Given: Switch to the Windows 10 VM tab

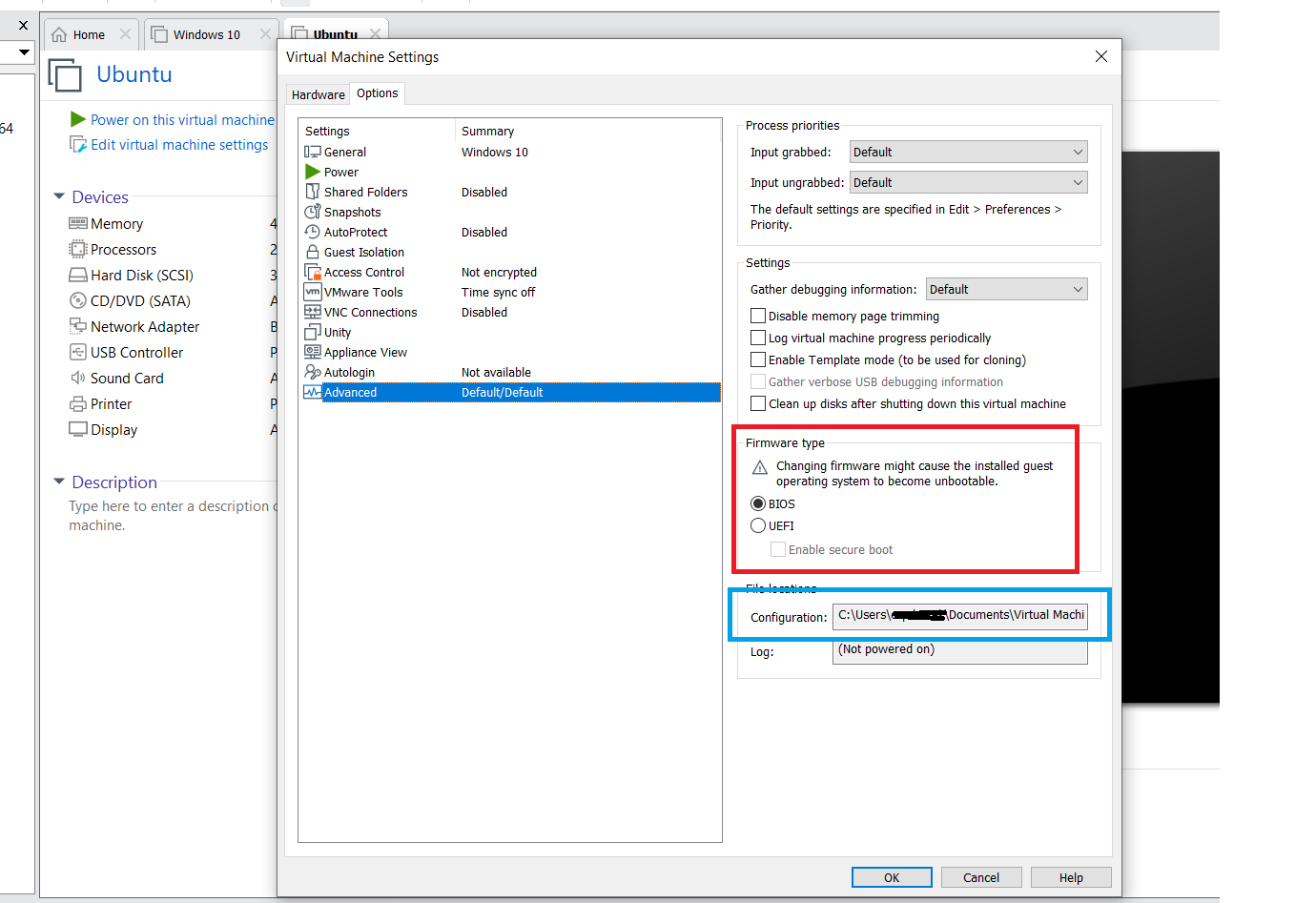Looking at the screenshot, I should coord(206,34).
